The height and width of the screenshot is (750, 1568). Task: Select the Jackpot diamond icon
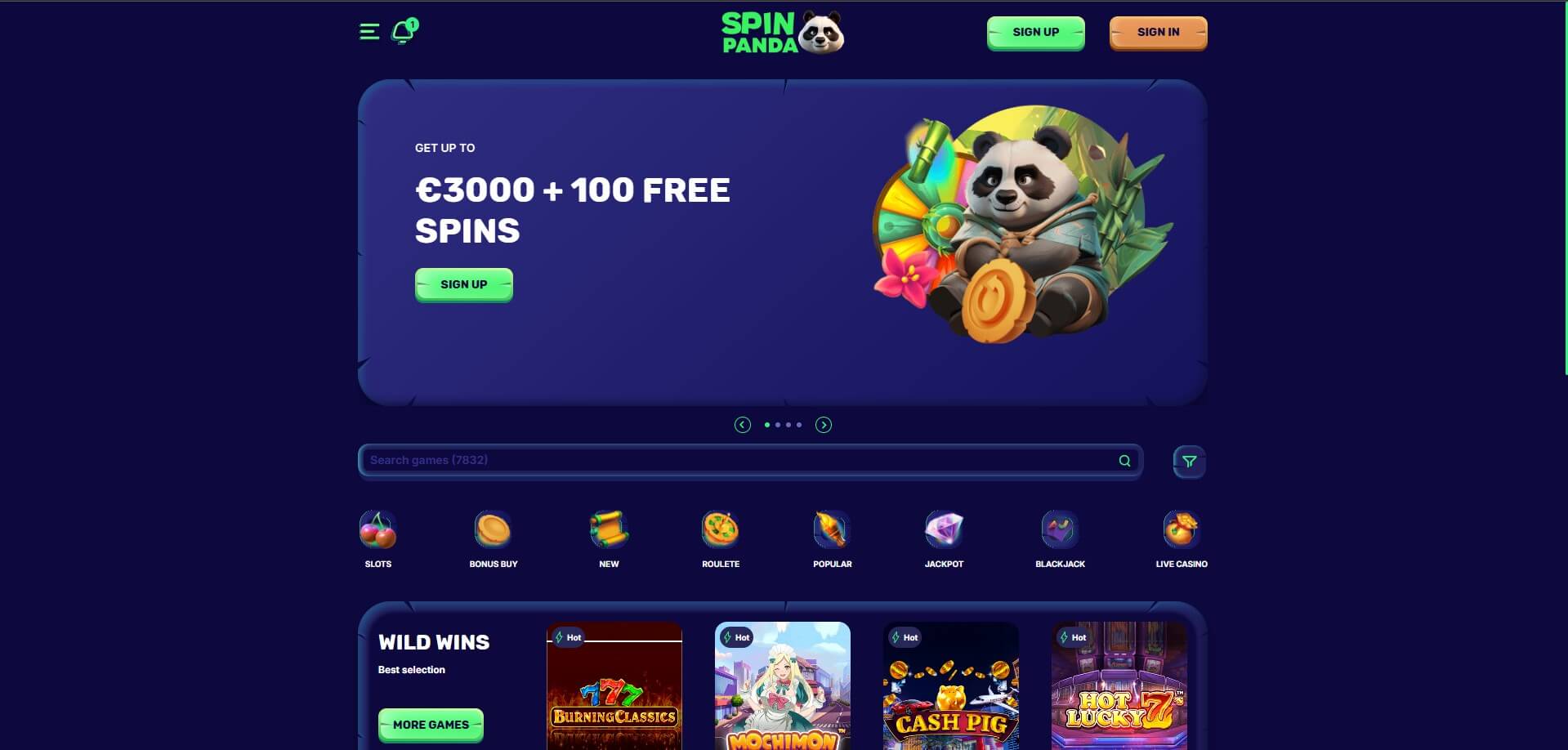click(x=944, y=529)
